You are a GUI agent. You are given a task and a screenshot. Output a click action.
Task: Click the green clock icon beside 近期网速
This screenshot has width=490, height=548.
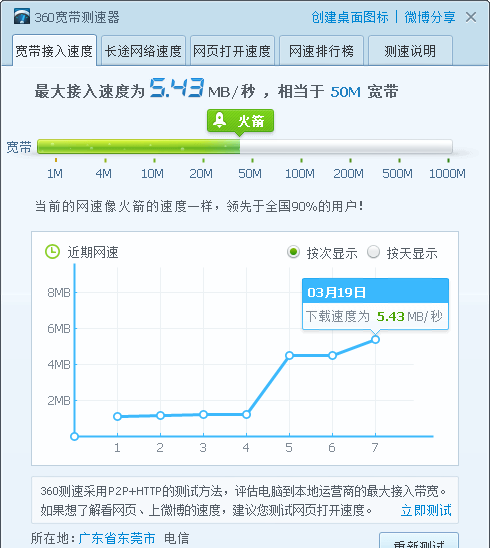tap(52, 252)
